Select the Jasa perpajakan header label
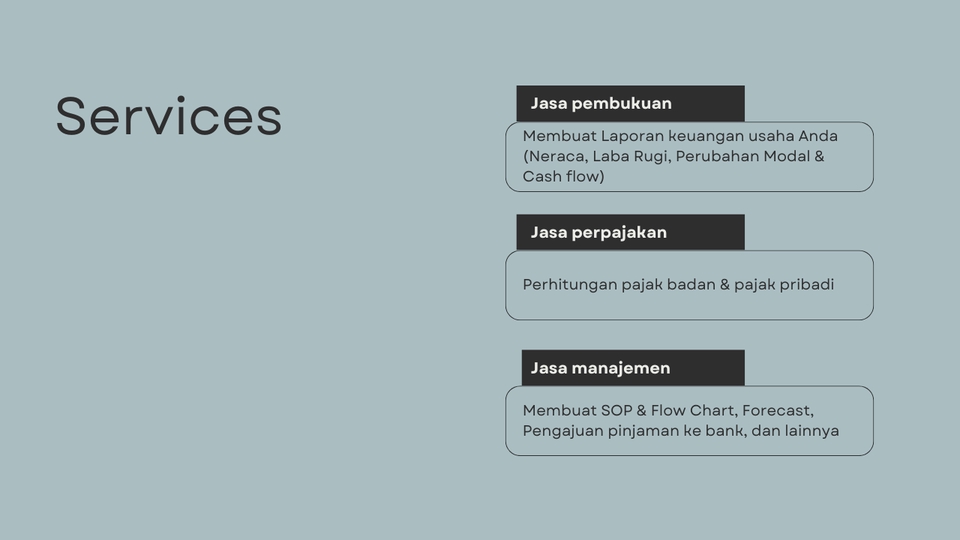 [598, 232]
